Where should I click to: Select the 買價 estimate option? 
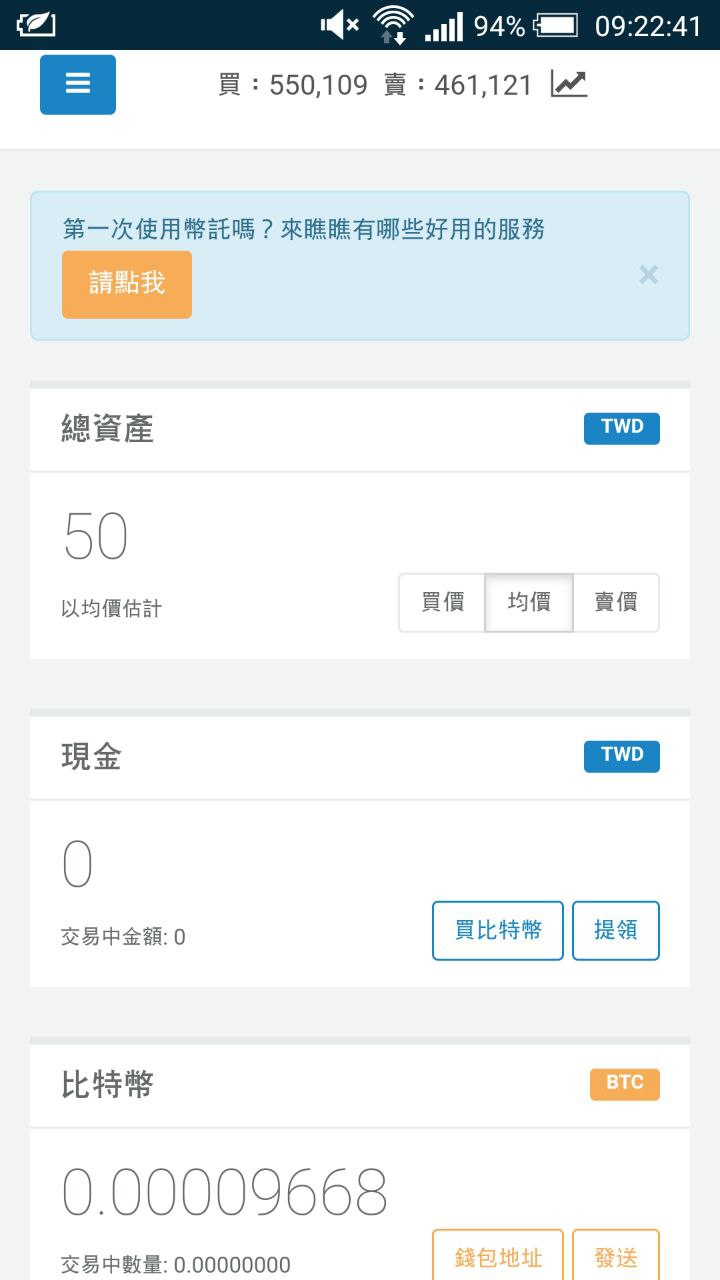pos(442,603)
